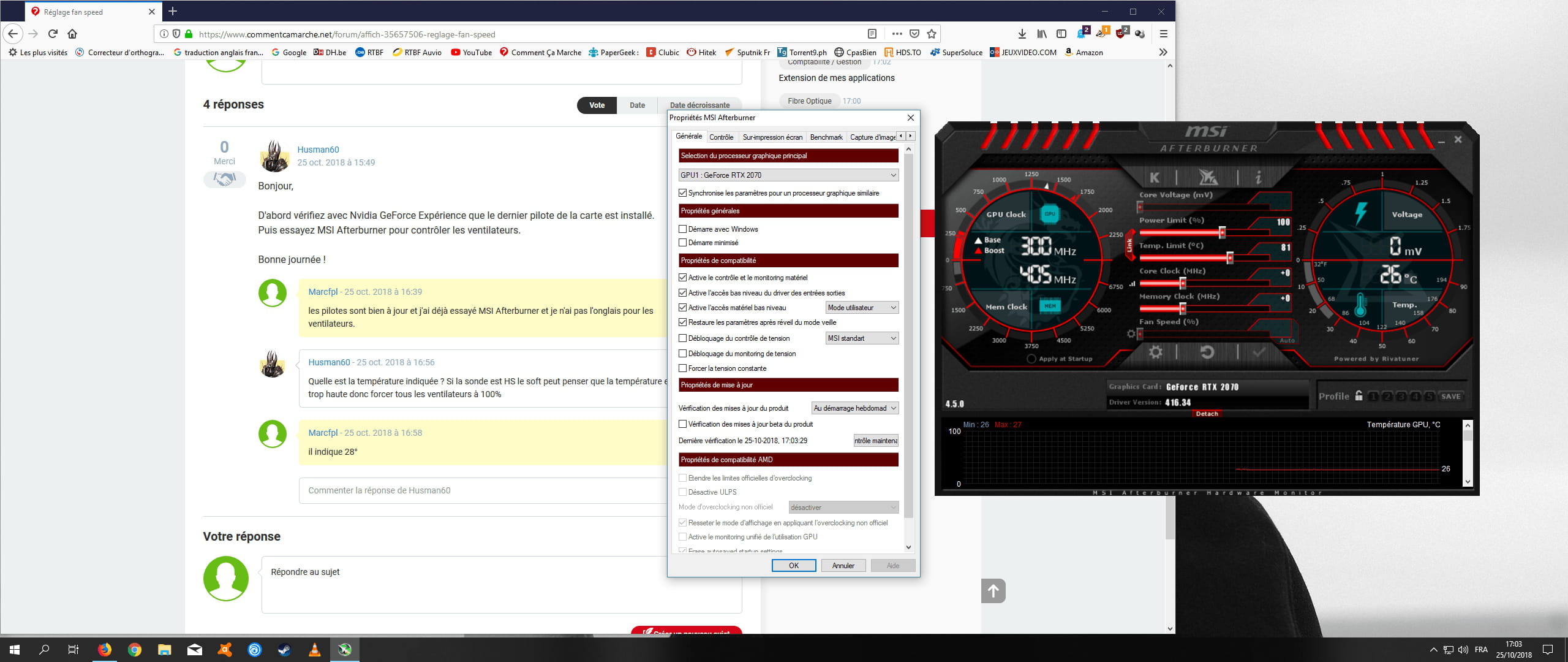Select profile slot 5 in Afterburner
1568x662 pixels.
[1429, 397]
